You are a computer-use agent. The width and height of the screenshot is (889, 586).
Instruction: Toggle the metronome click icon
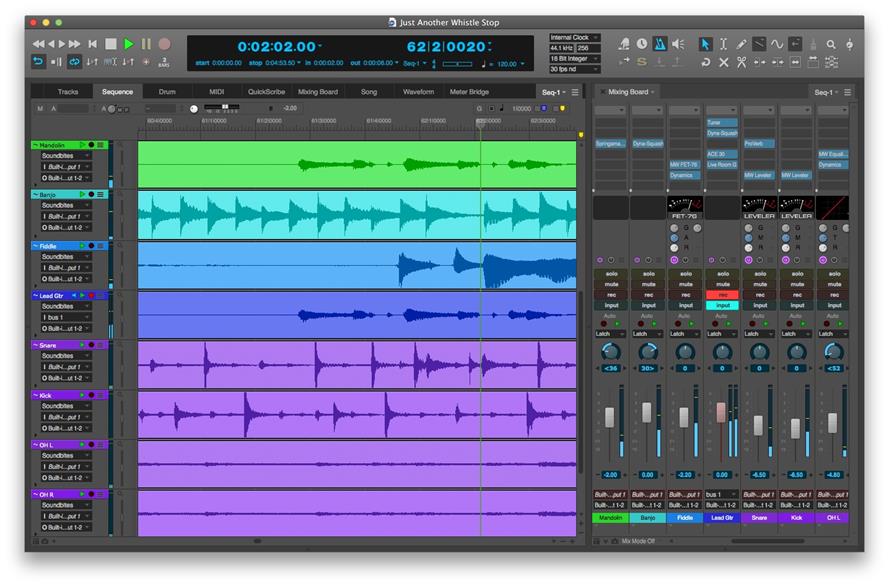(x=660, y=44)
